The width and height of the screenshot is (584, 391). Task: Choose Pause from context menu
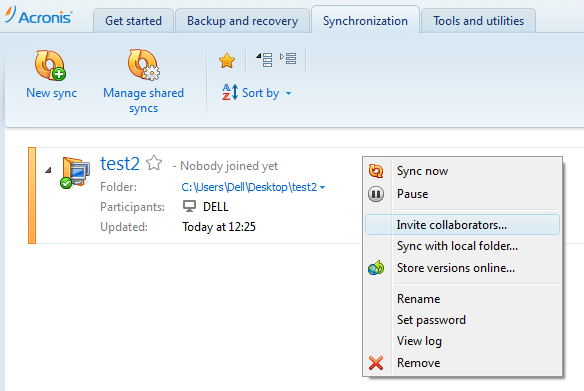pos(462,194)
